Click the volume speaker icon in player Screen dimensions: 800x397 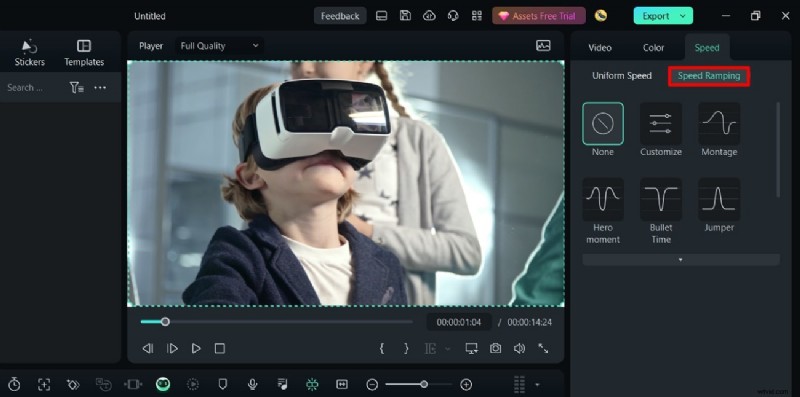(x=519, y=349)
